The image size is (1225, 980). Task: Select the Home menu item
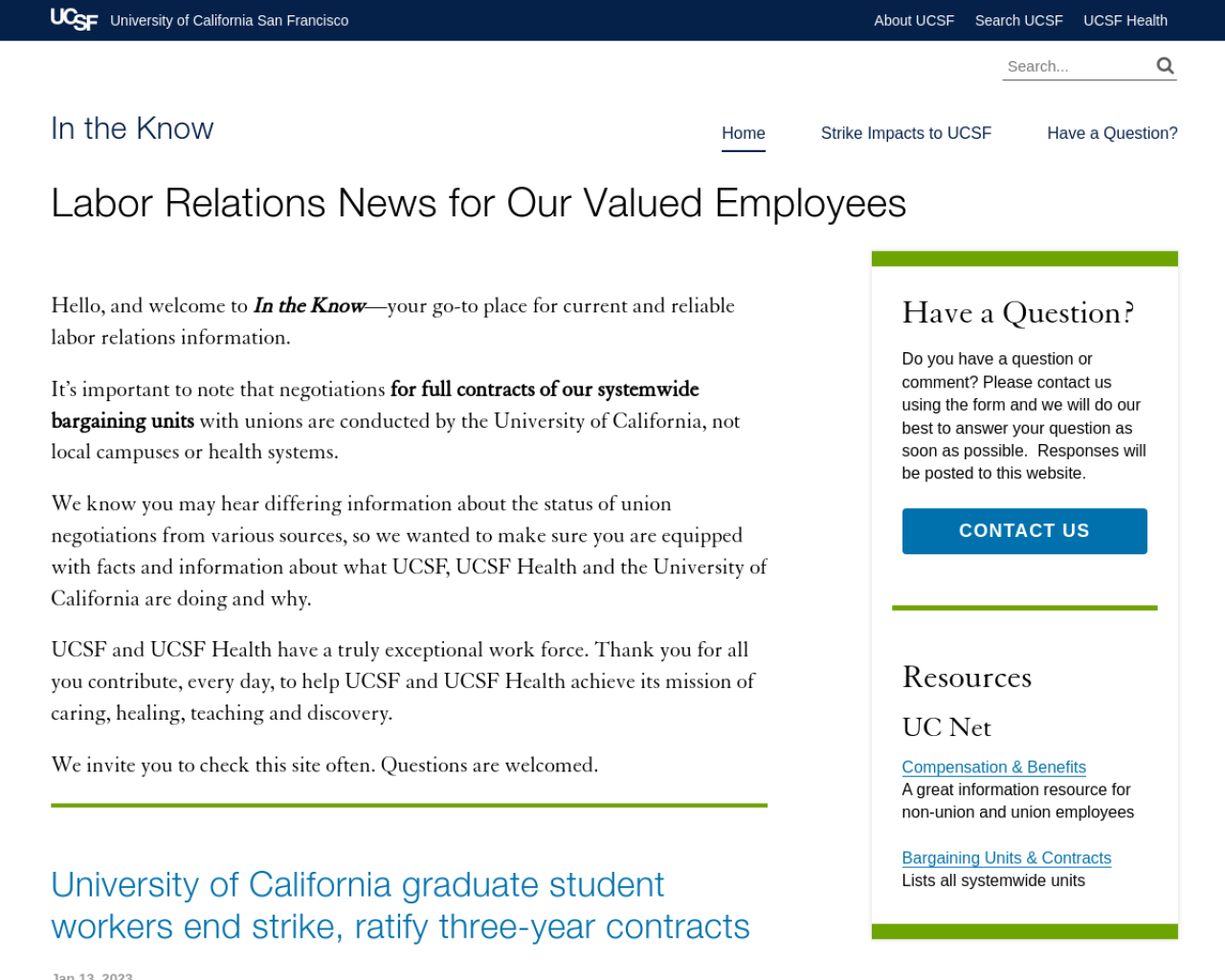(744, 133)
